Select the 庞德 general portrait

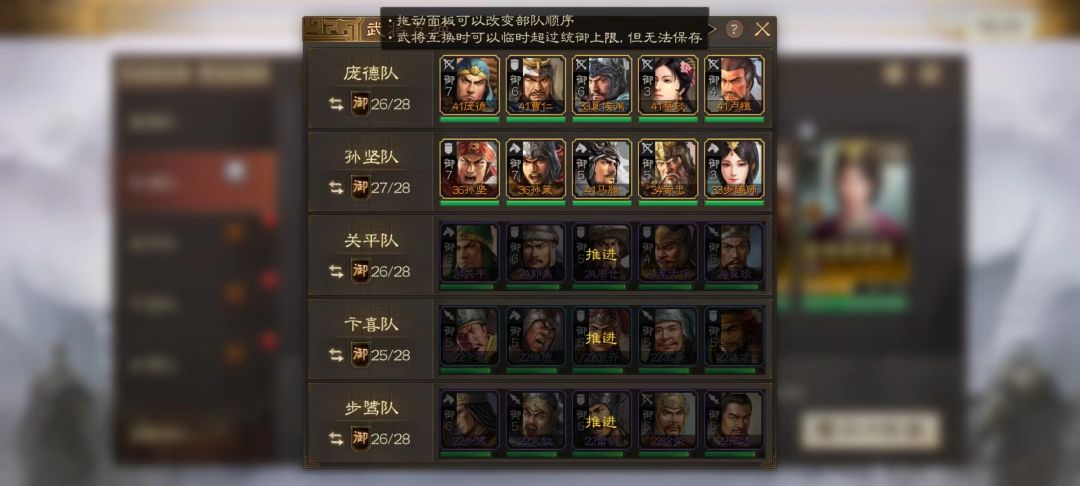470,85
